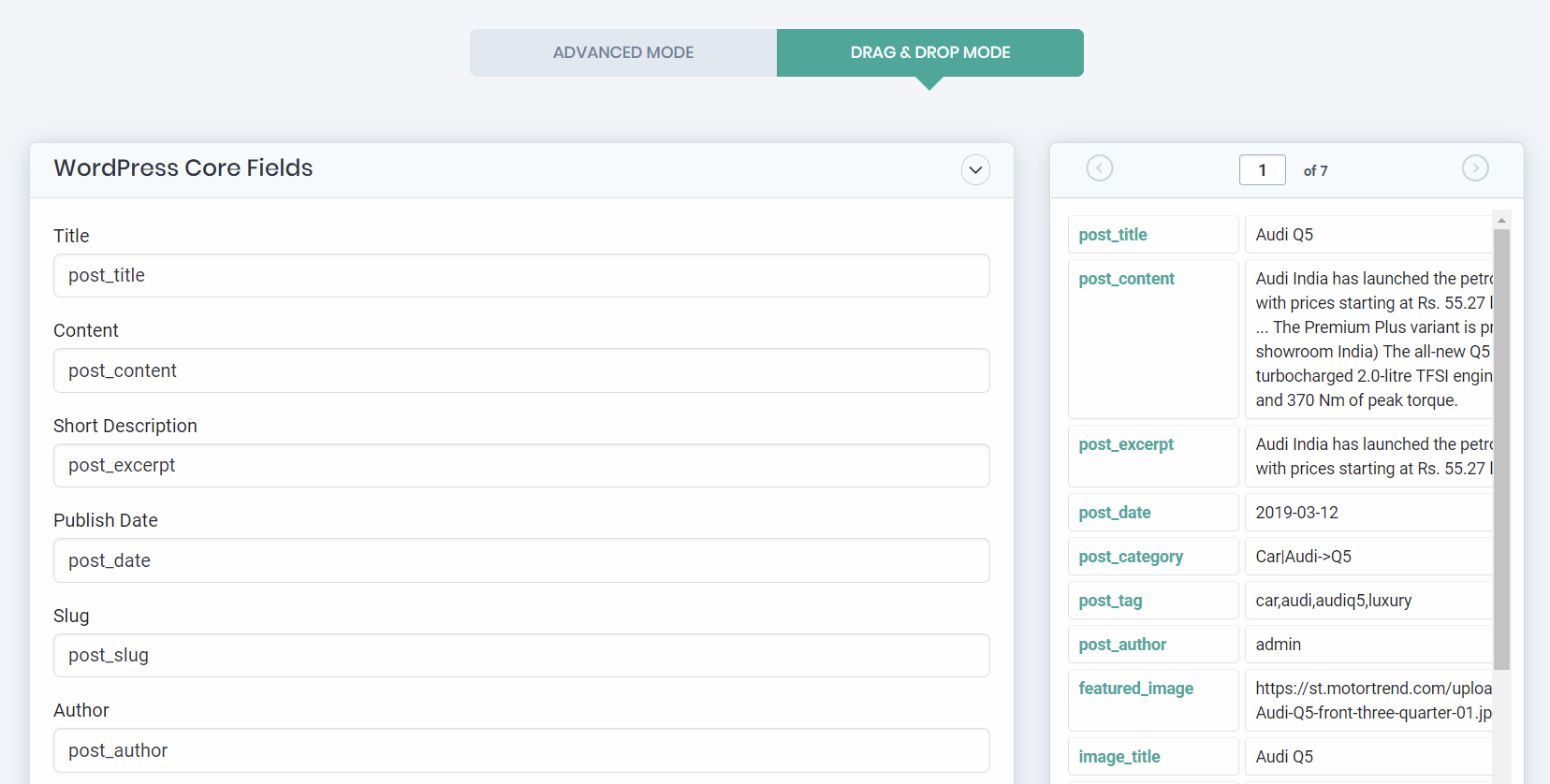Select the Publish Date input field
This screenshot has height=784, width=1550.
click(x=521, y=560)
